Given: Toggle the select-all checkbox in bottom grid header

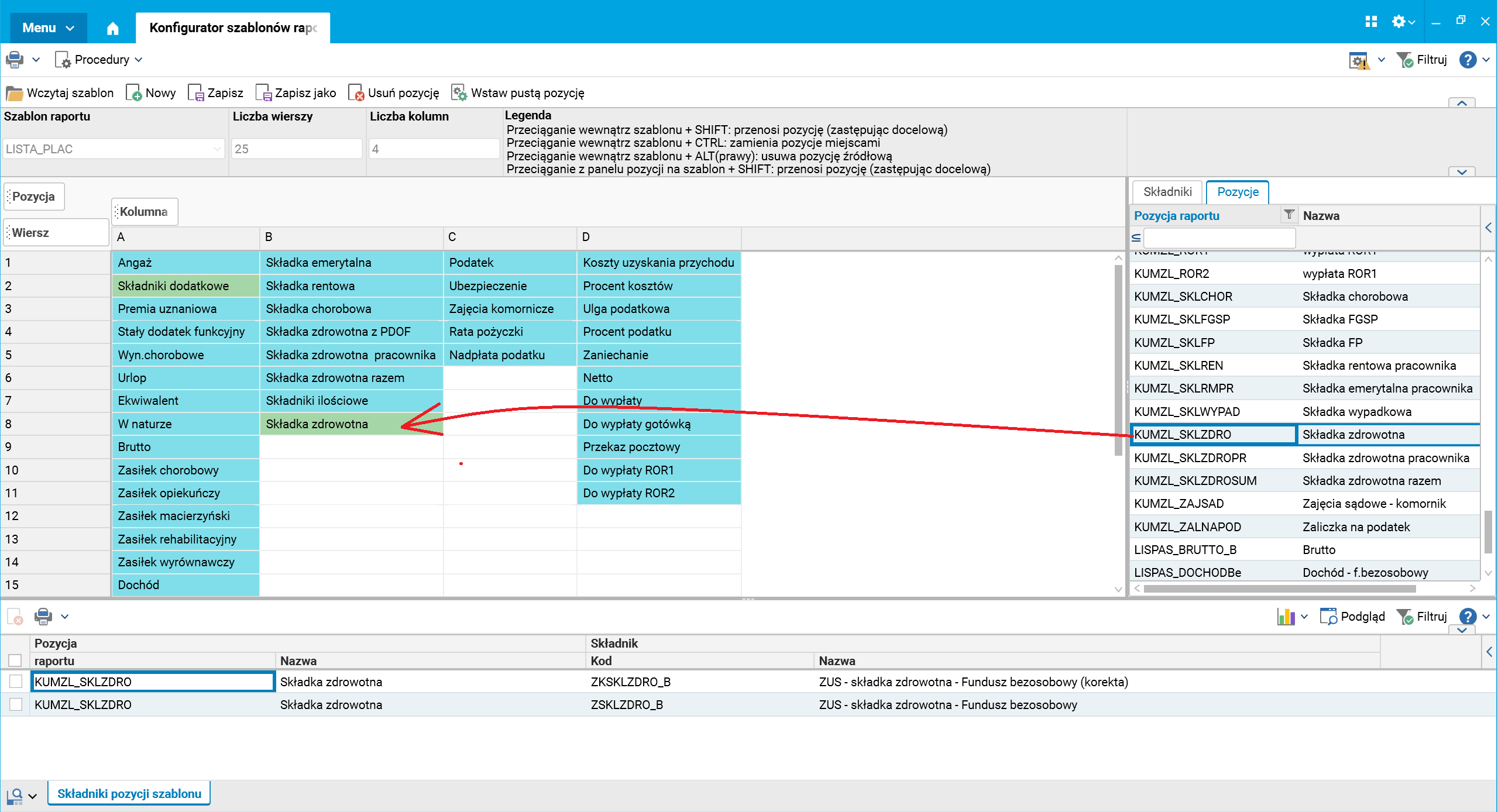Looking at the screenshot, I should pyautogui.click(x=15, y=660).
